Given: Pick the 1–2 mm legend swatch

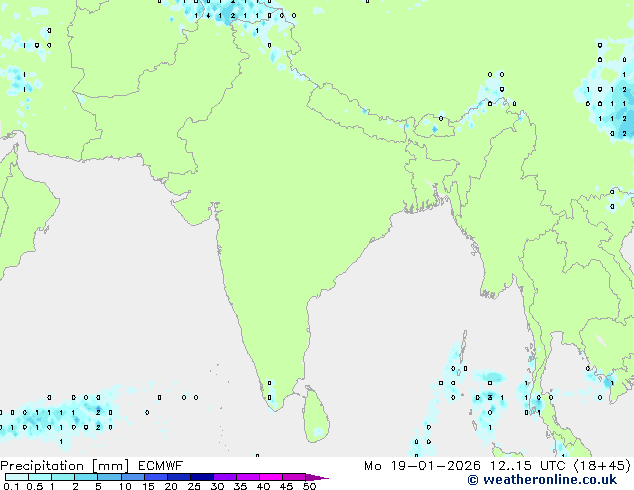Looking at the screenshot, I should (x=63, y=477).
